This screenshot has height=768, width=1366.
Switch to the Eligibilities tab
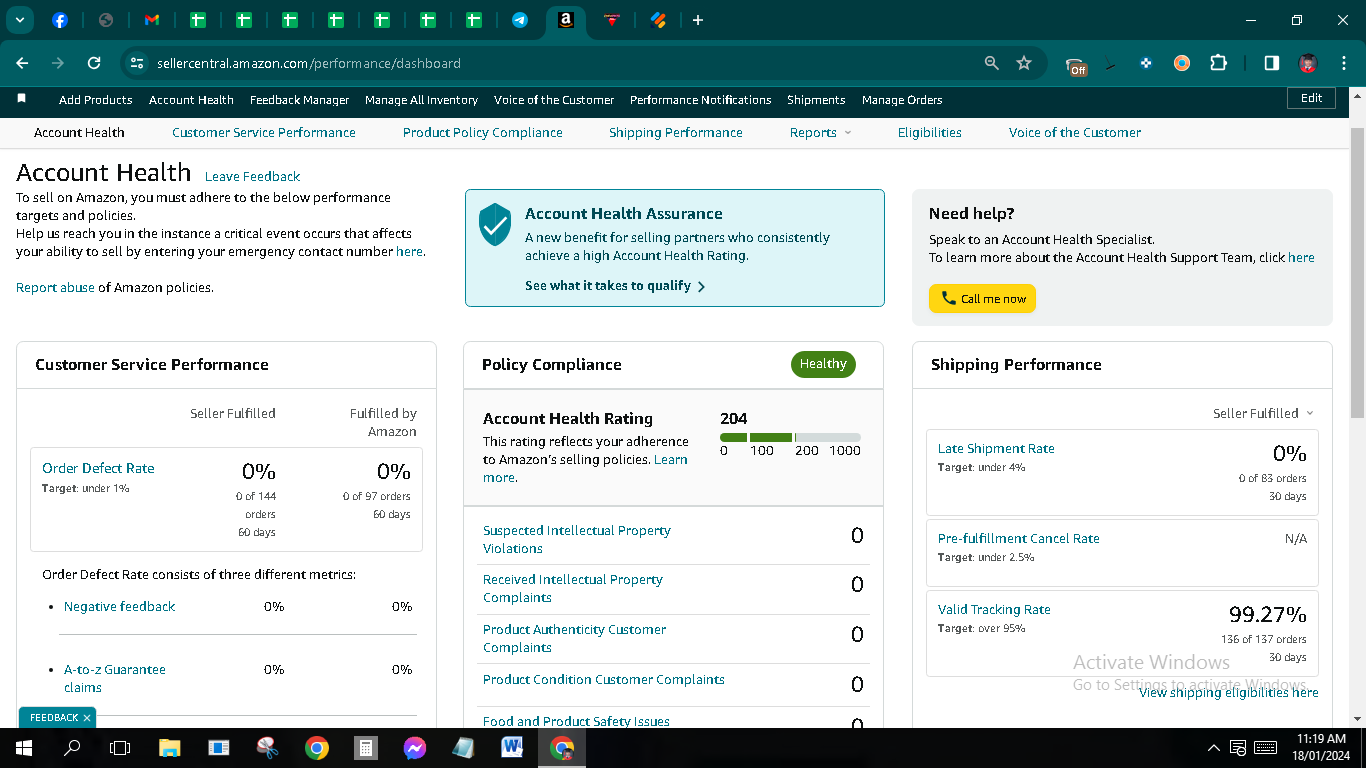tap(930, 132)
